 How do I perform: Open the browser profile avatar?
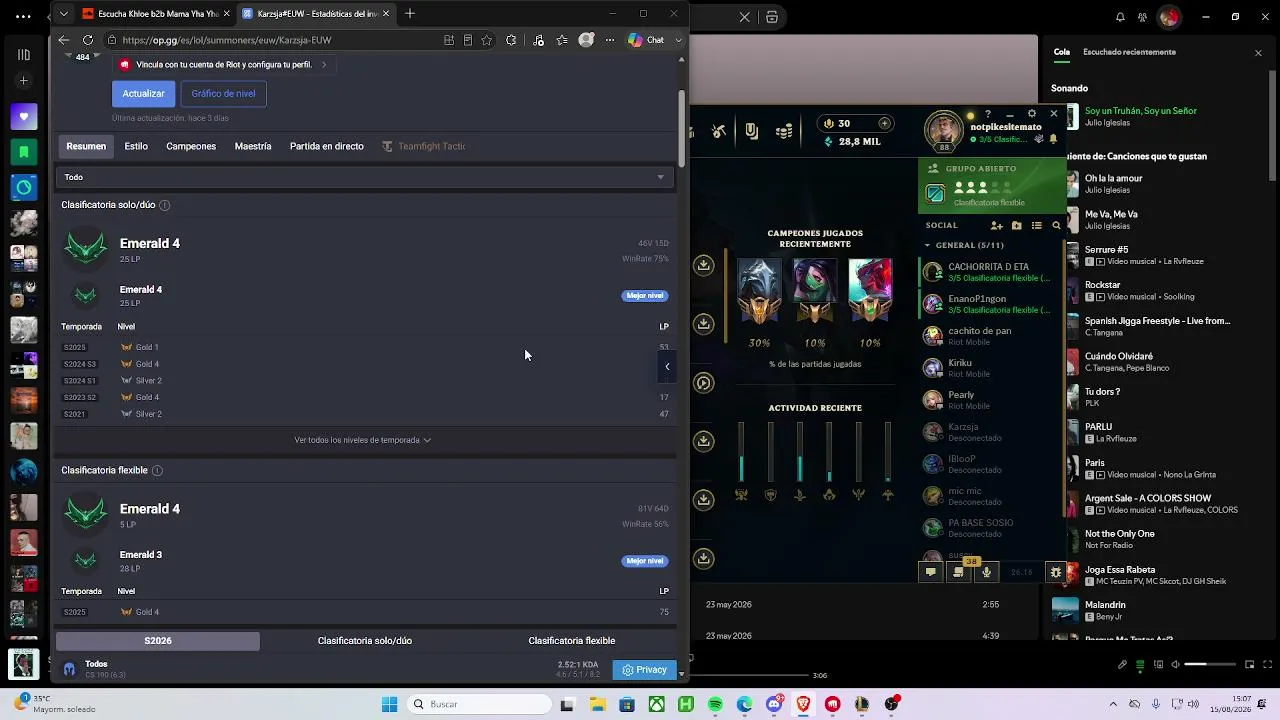(586, 40)
